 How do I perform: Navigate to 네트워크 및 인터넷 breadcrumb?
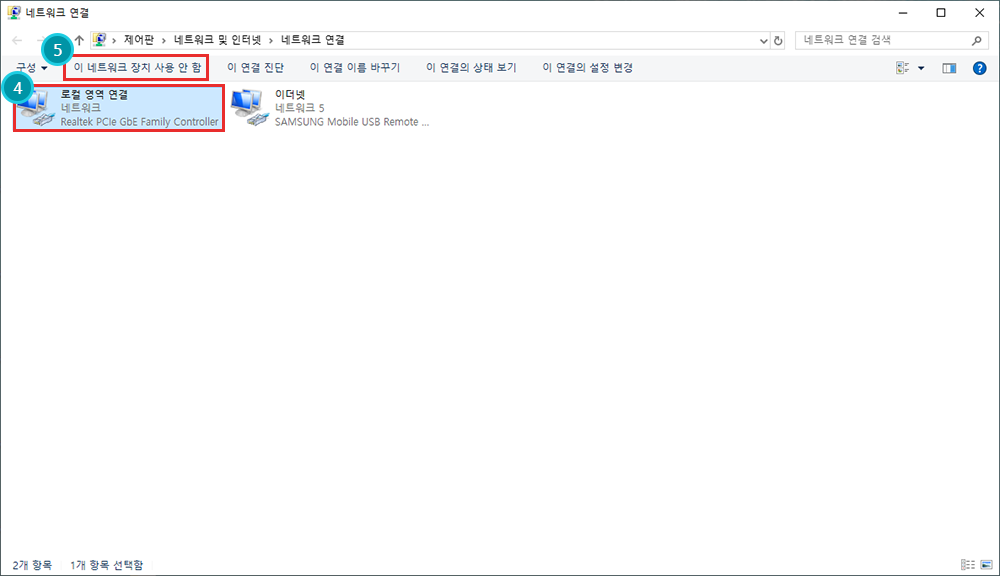coord(217,40)
